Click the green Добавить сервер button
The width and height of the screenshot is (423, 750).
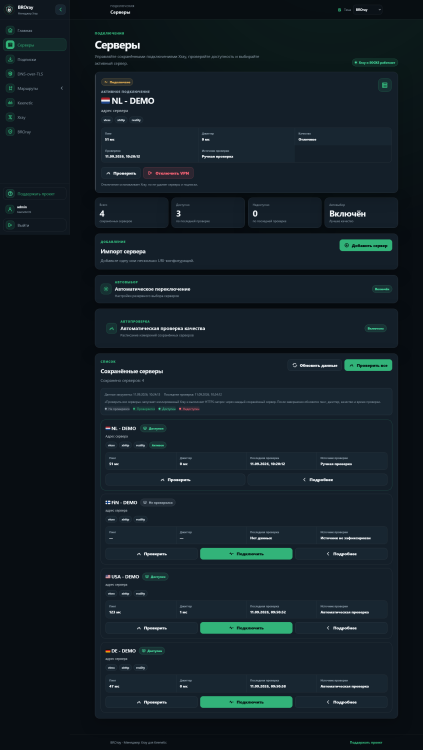coord(366,245)
